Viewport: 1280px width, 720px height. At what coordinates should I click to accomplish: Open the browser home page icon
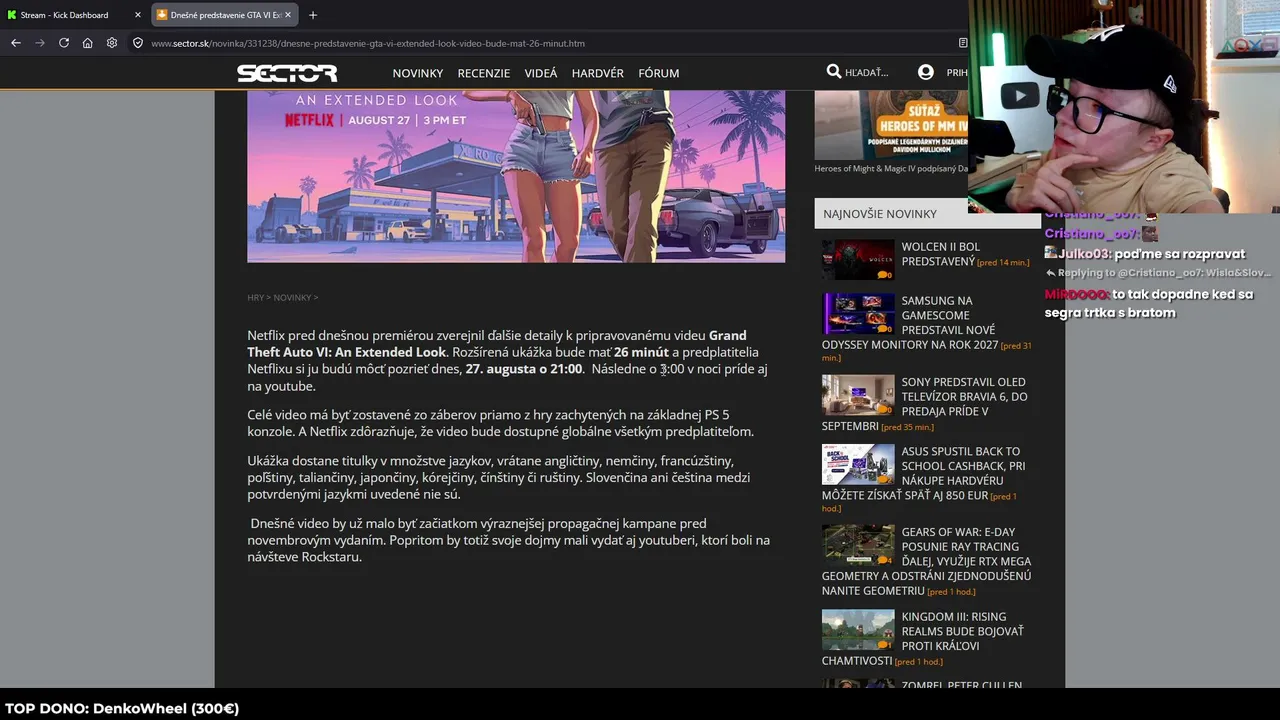tap(88, 43)
